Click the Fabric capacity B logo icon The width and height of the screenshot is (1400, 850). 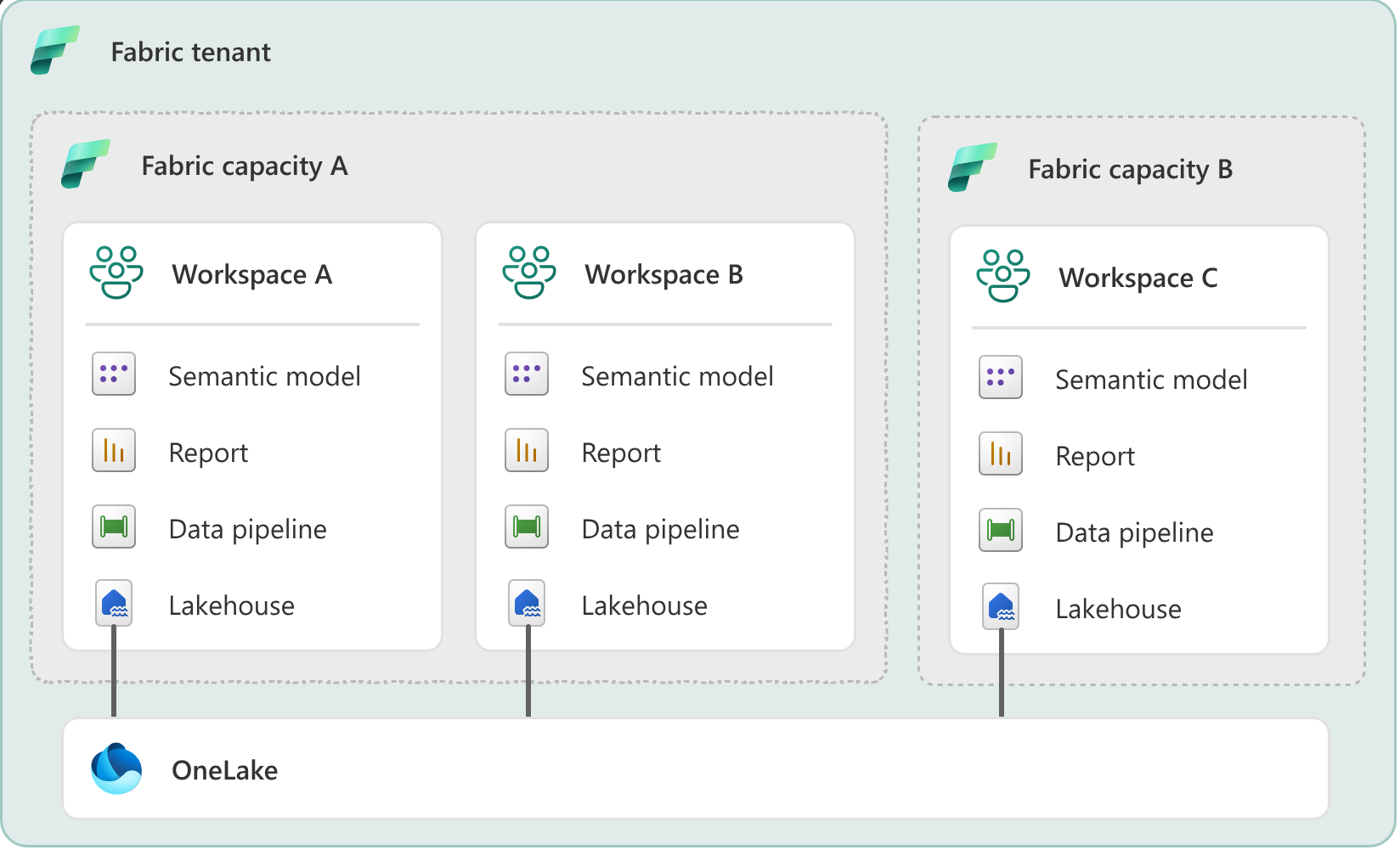tap(973, 167)
